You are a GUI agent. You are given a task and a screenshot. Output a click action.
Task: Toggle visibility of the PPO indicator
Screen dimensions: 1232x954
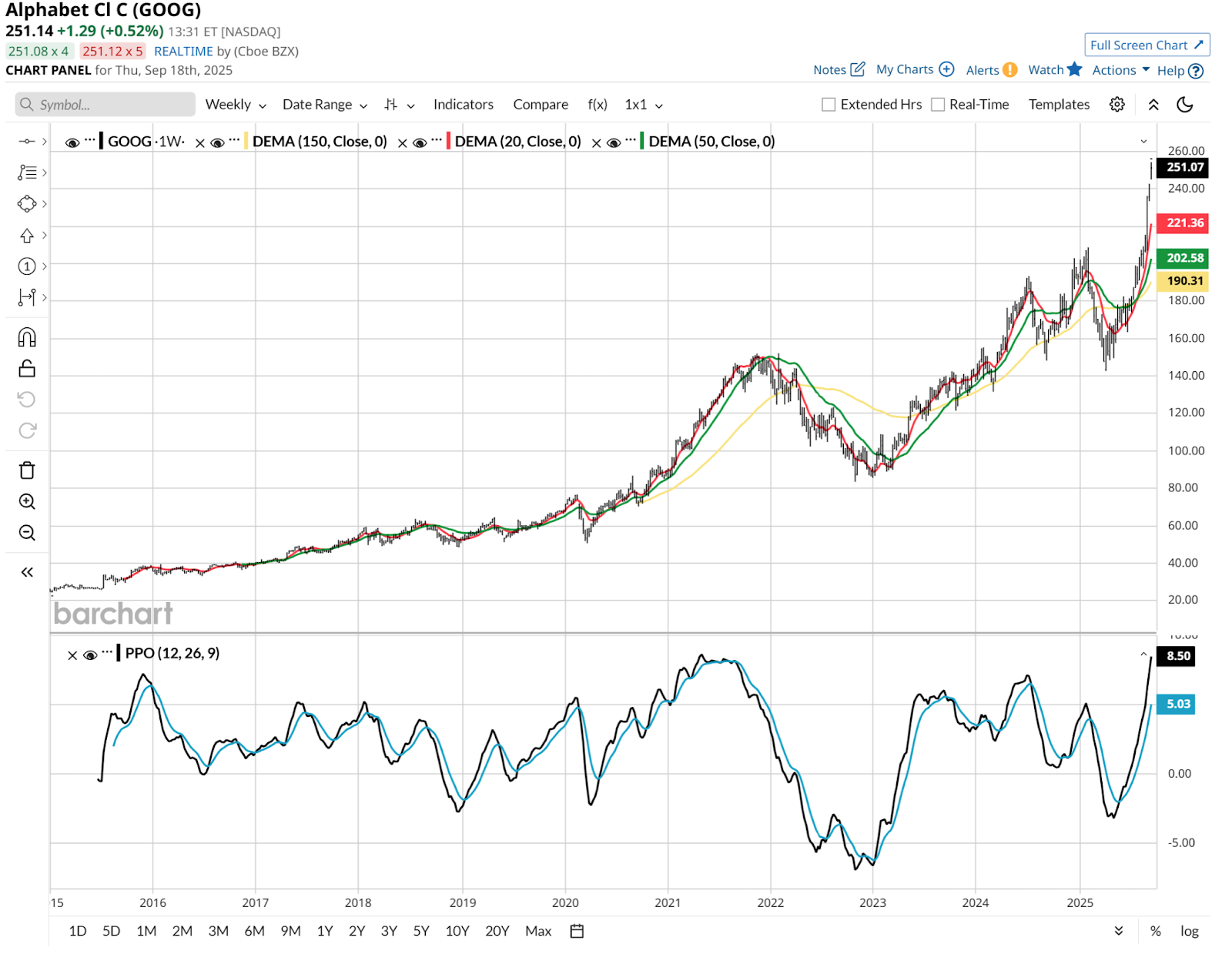coord(90,655)
